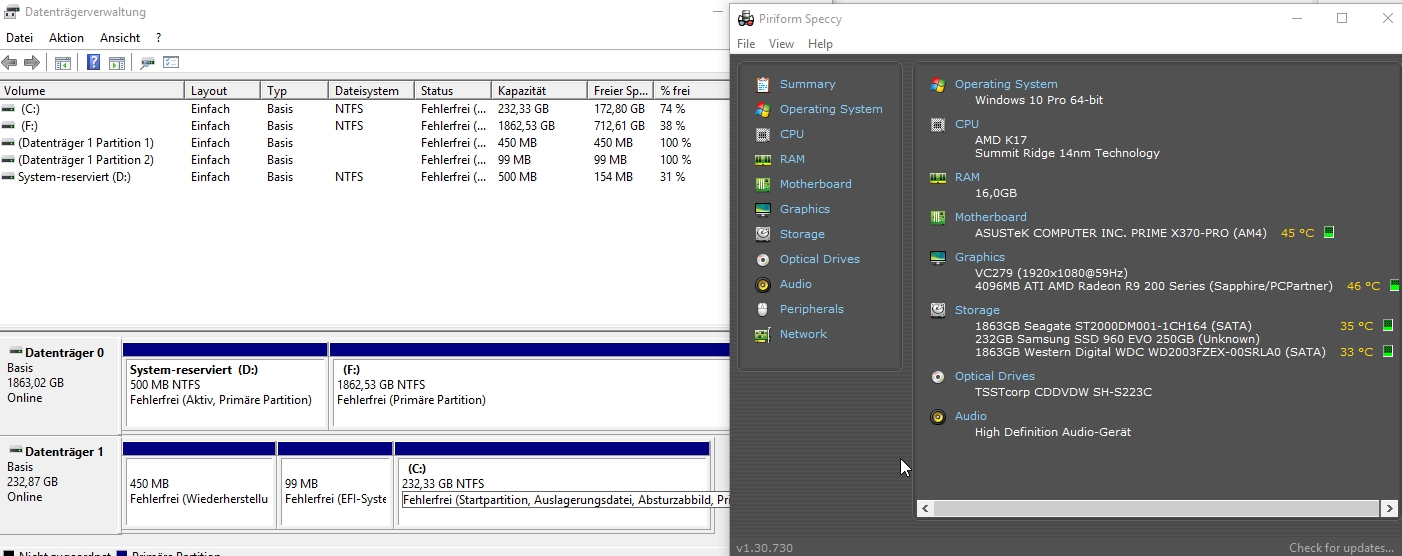1402x556 pixels.
Task: Select the Datenträger 1 Partition 1 row
Action: (x=364, y=143)
